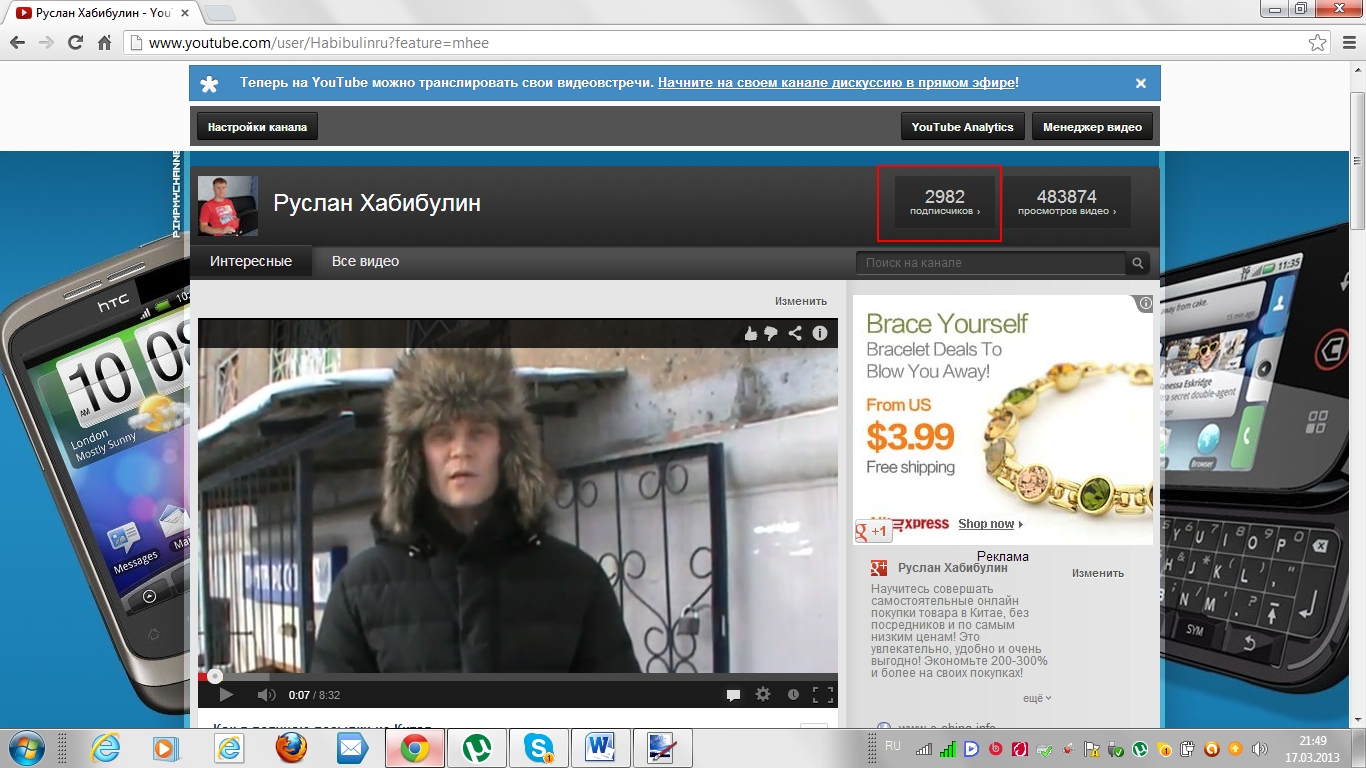Click the Google +1 button
Viewport: 1366px width, 768px height.
point(873,532)
